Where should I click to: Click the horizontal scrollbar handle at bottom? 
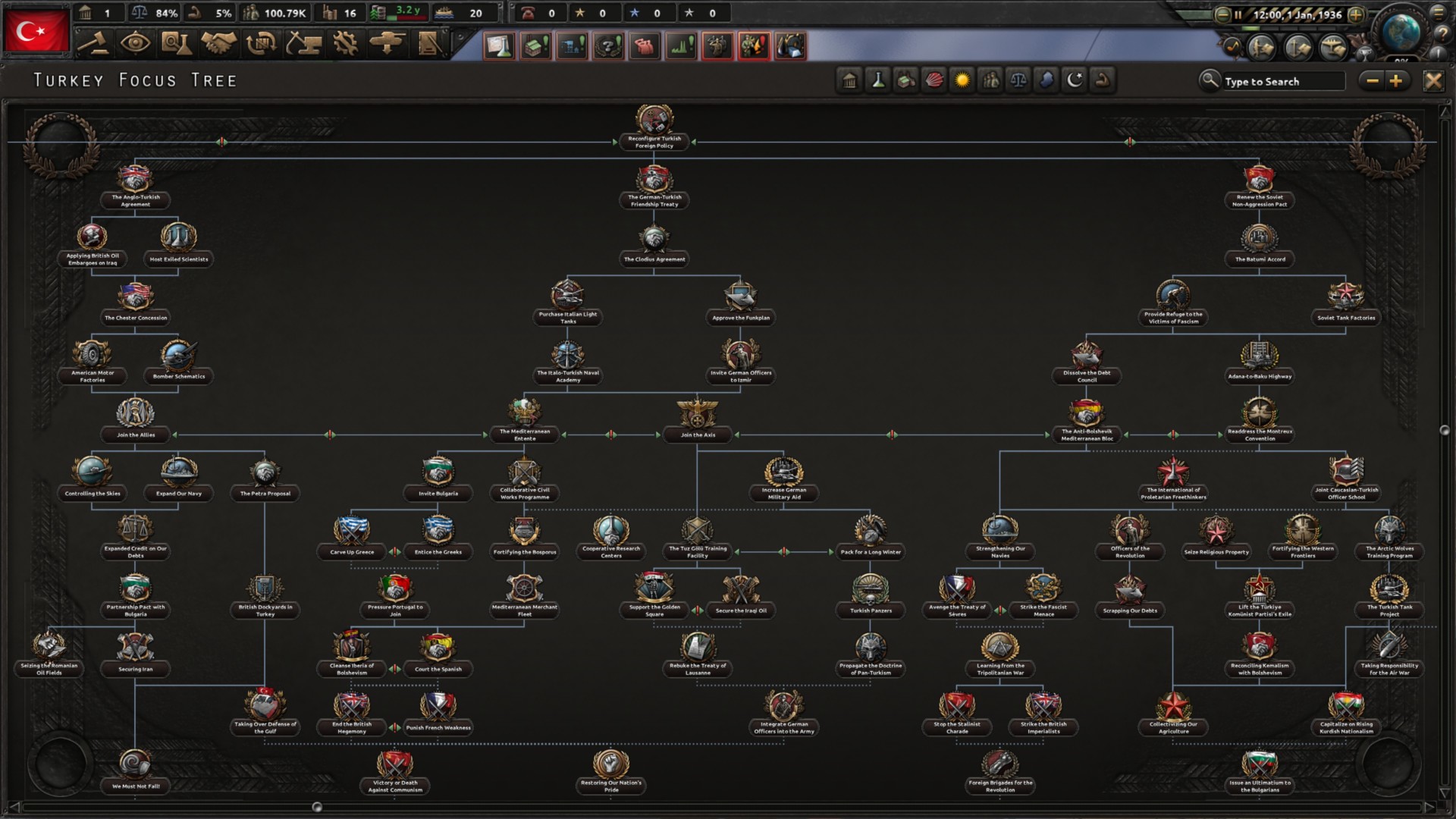[x=317, y=807]
